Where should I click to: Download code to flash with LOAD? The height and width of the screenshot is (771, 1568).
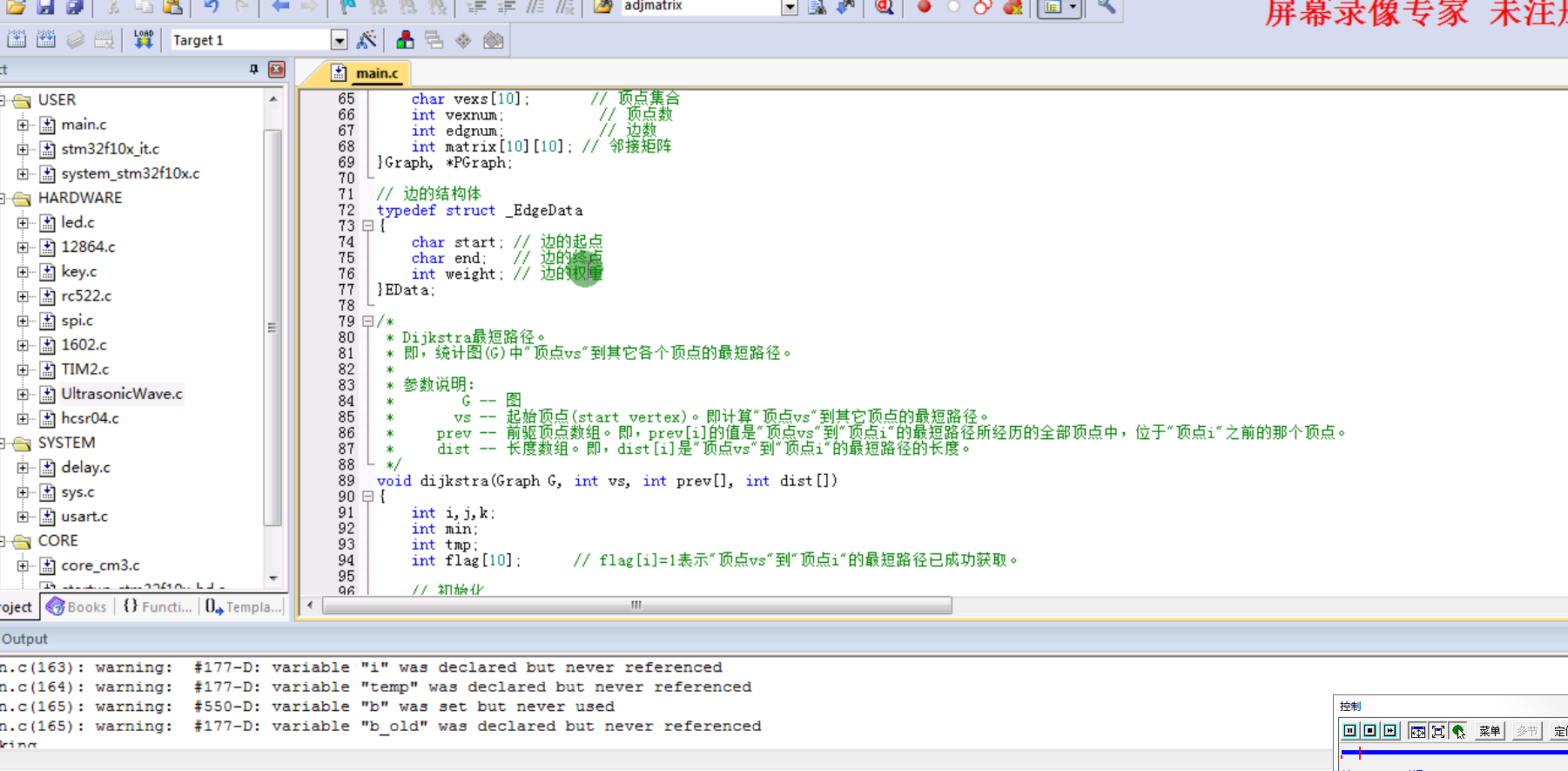click(x=144, y=40)
